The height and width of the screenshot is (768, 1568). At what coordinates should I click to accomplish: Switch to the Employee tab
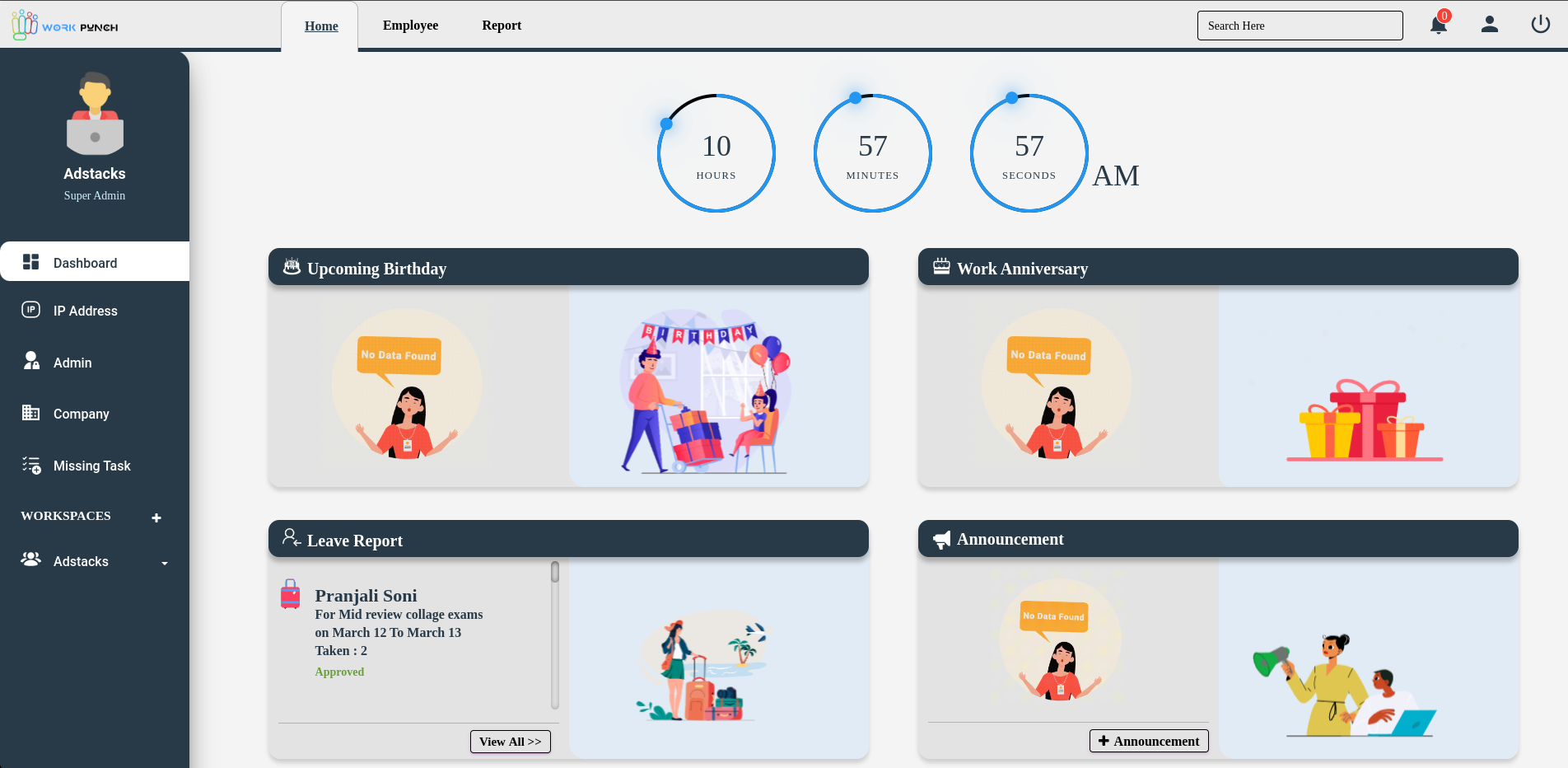coord(410,26)
